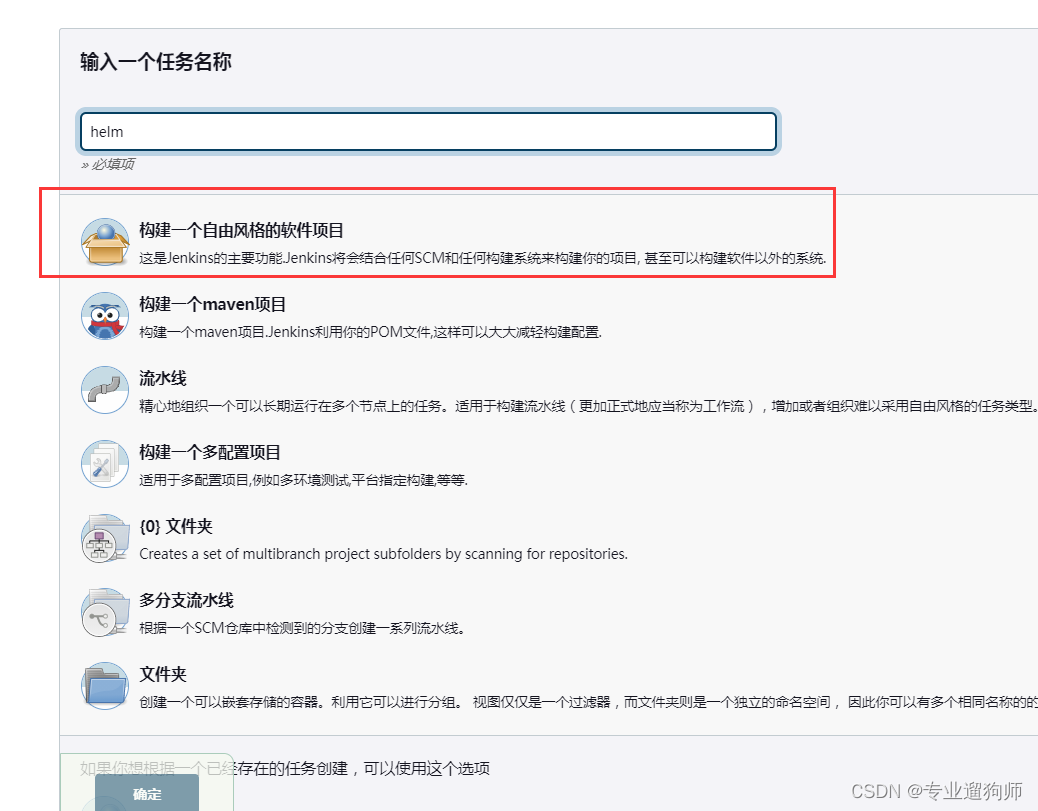The width and height of the screenshot is (1038, 811).
Task: Click the {0} 文件夹 organization folder icon
Action: point(105,538)
